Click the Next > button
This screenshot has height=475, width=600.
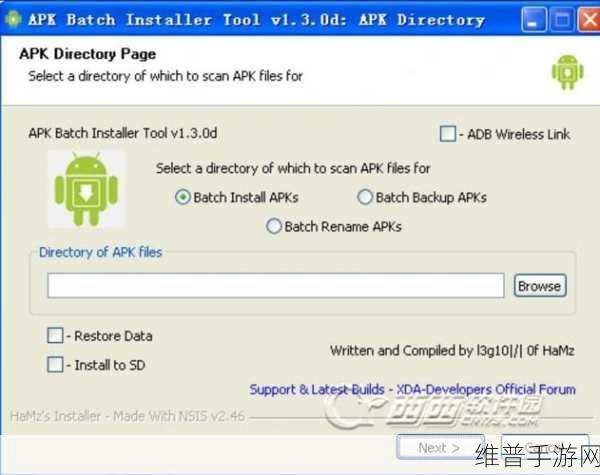[x=440, y=447]
